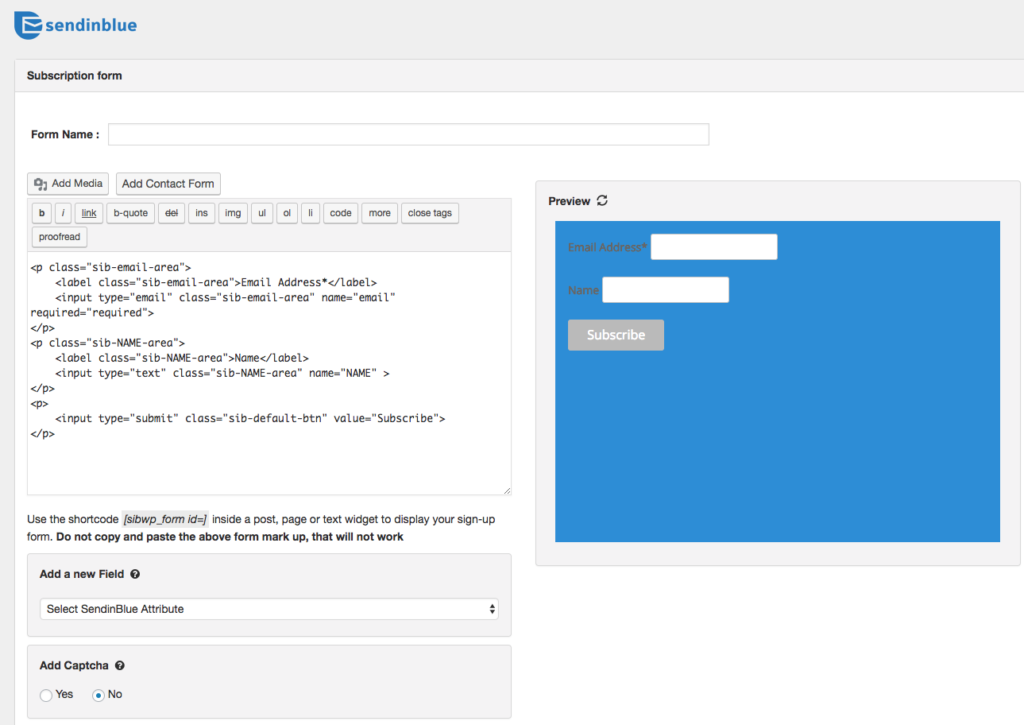Click the Subscribe button in the preview
1024x725 pixels.
click(616, 335)
